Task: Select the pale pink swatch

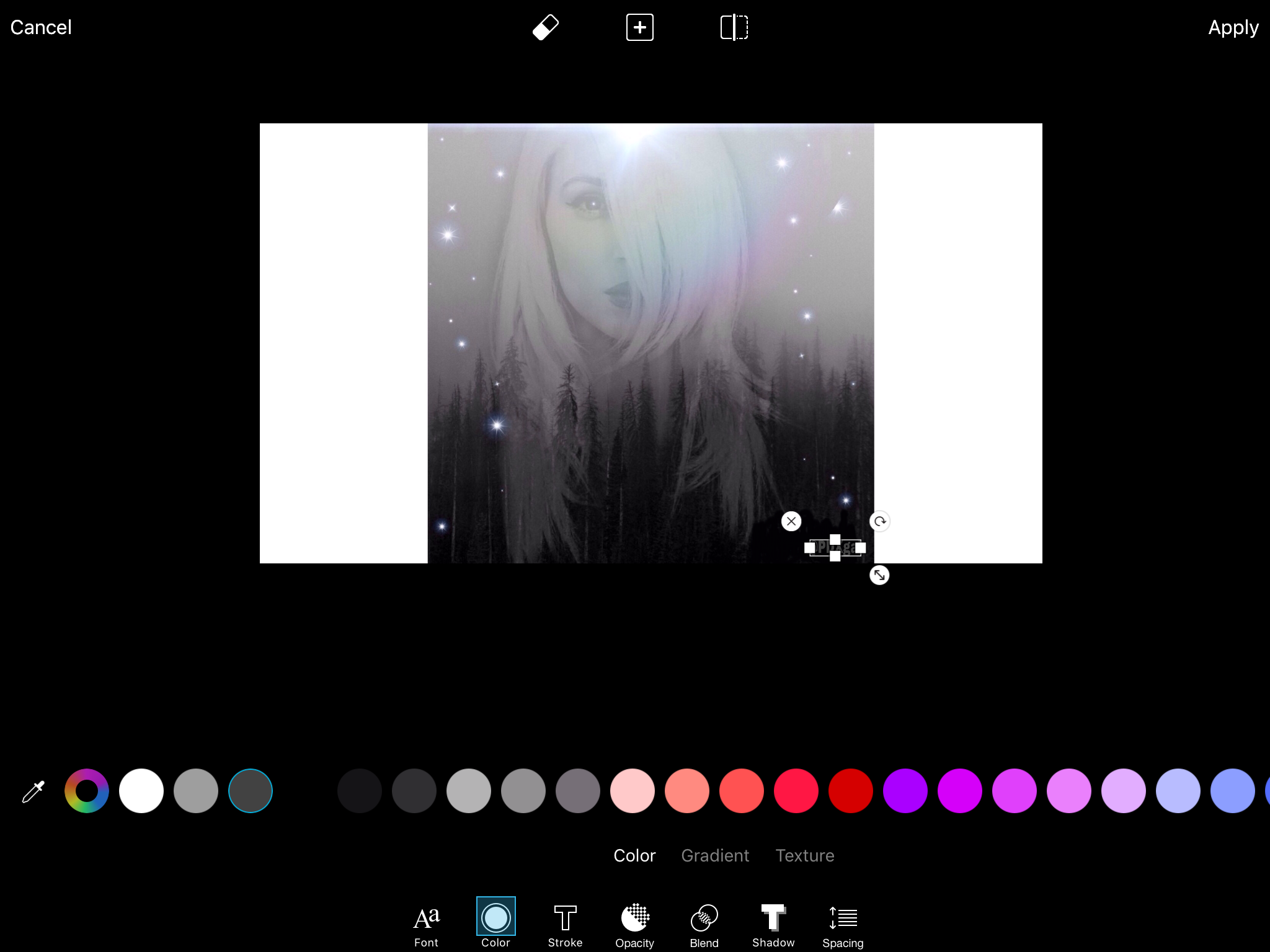Action: point(633,791)
